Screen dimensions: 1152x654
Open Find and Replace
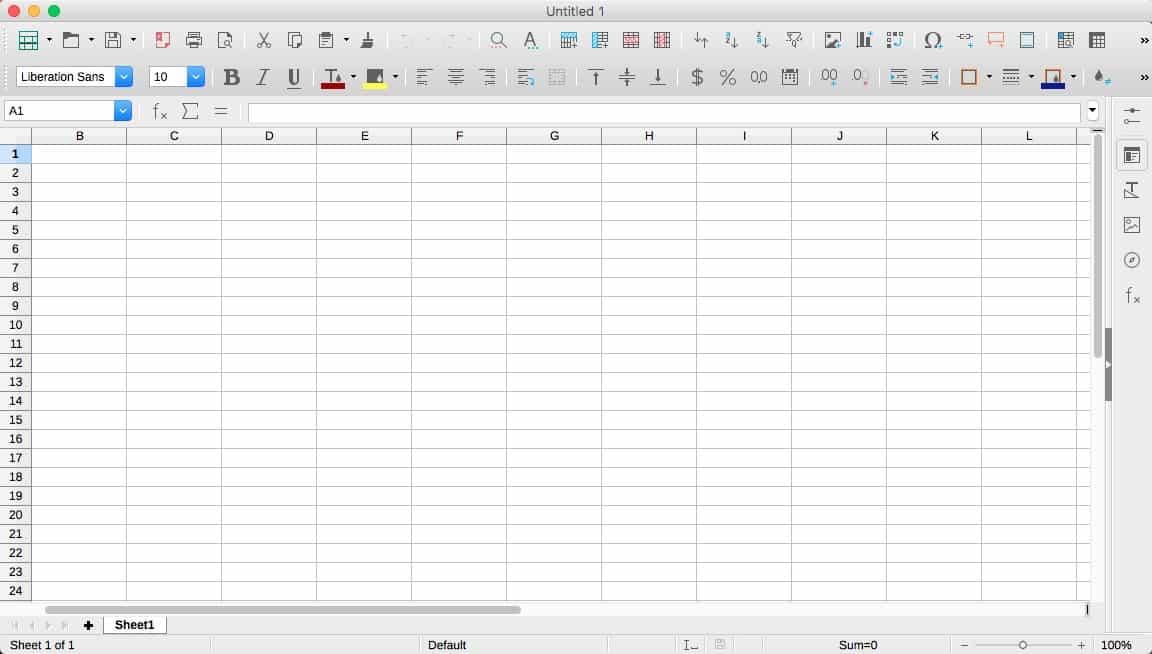pos(498,40)
